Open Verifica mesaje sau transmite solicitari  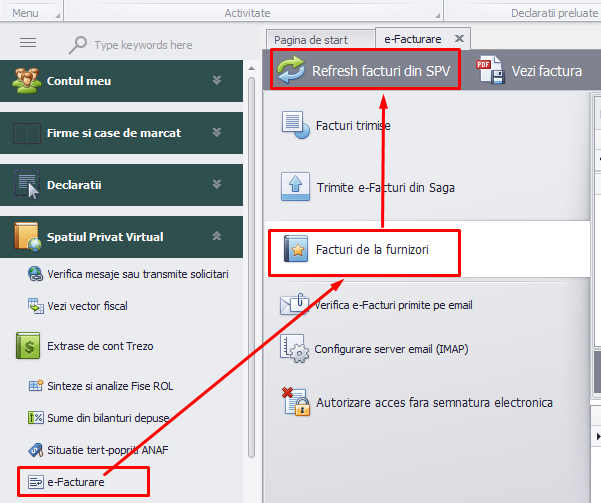point(138,274)
